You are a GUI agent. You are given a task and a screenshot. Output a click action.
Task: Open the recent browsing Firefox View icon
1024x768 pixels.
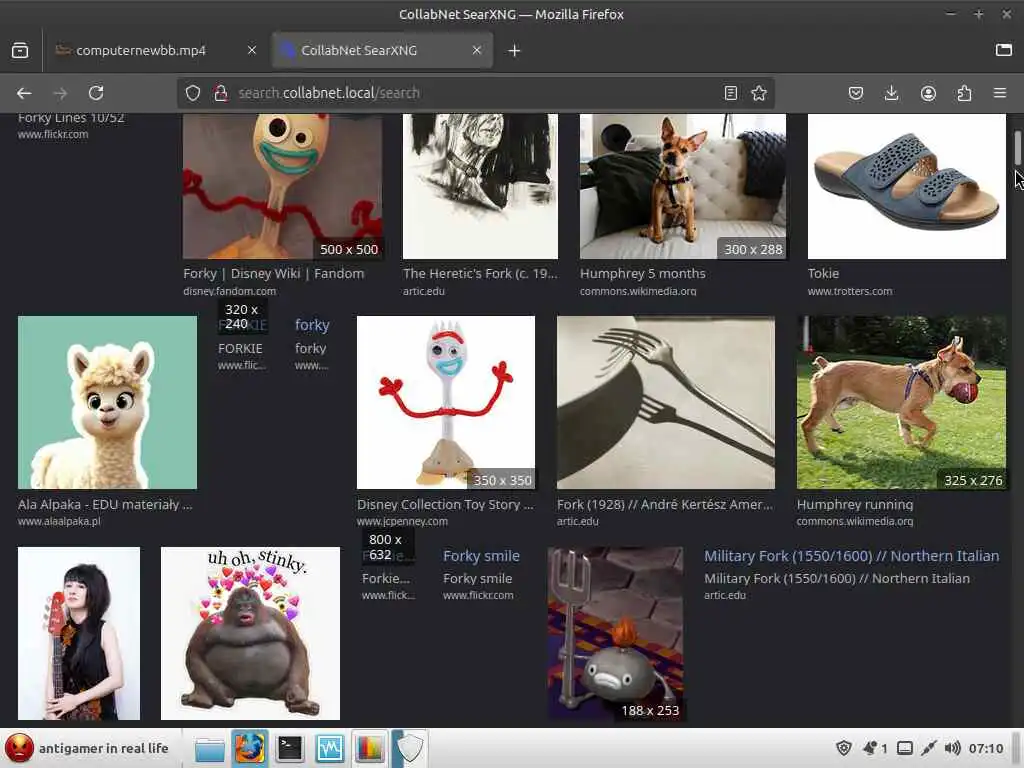point(20,50)
